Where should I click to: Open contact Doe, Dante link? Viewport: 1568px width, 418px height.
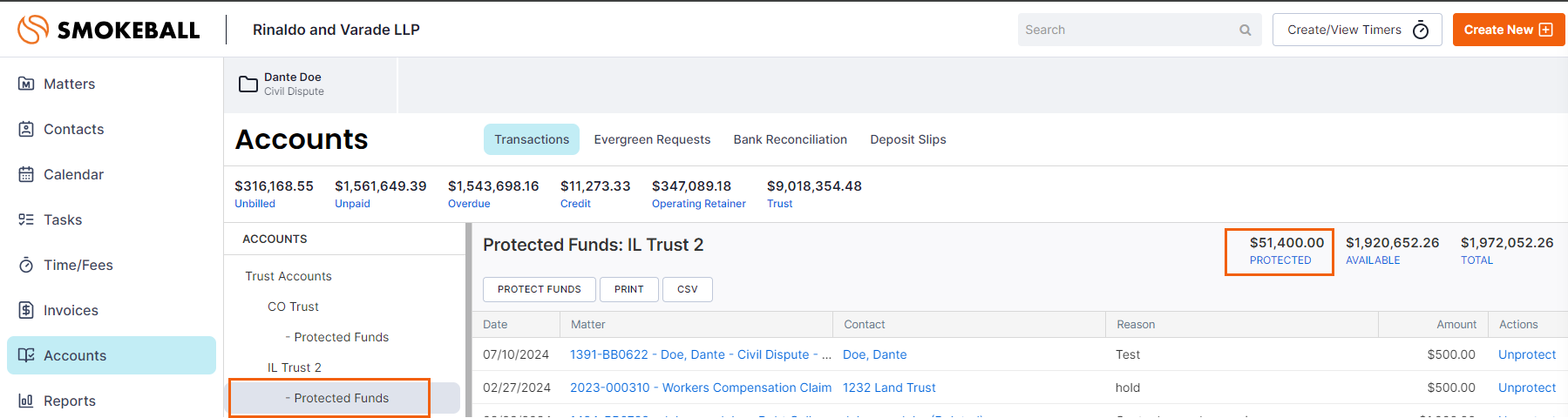[x=875, y=354]
